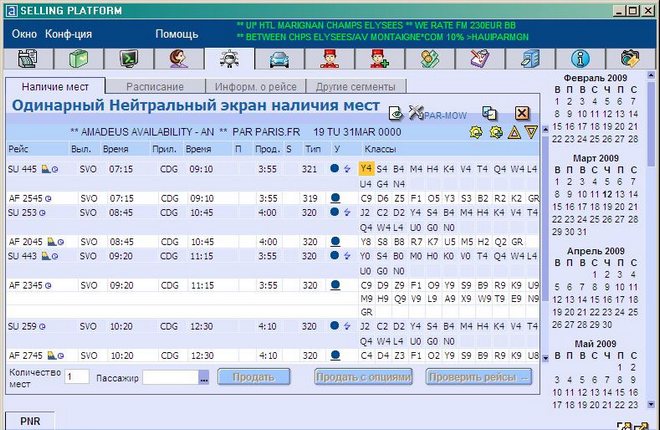The width and height of the screenshot is (660, 430).
Task: Open the blue information icon
Action: pyautogui.click(x=580, y=59)
